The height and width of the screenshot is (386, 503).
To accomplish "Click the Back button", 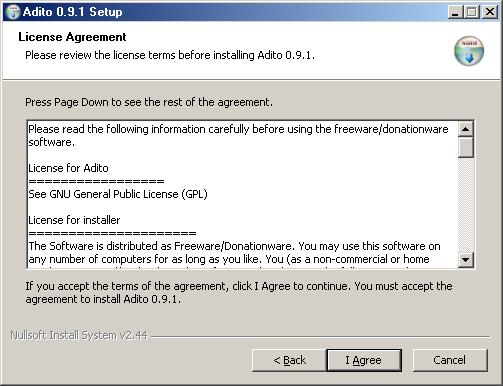I will pos(289,360).
